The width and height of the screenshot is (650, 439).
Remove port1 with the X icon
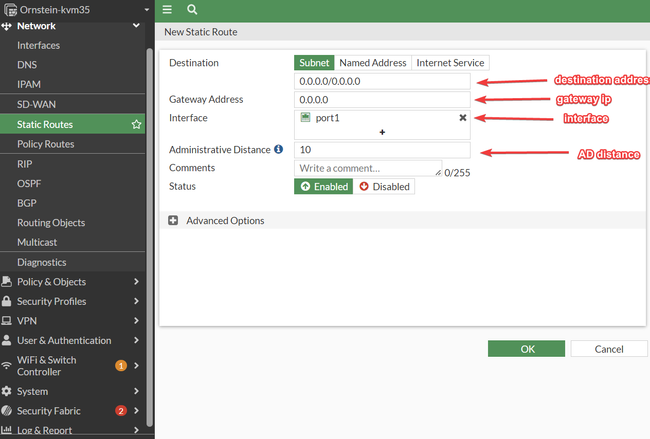click(463, 118)
